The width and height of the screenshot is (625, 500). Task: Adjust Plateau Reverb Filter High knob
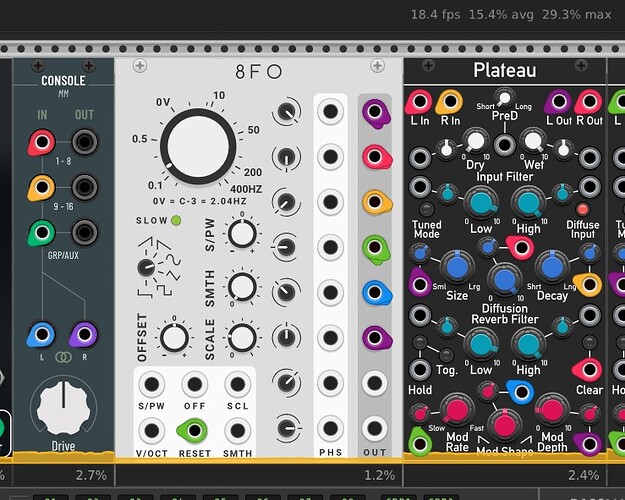tap(529, 344)
